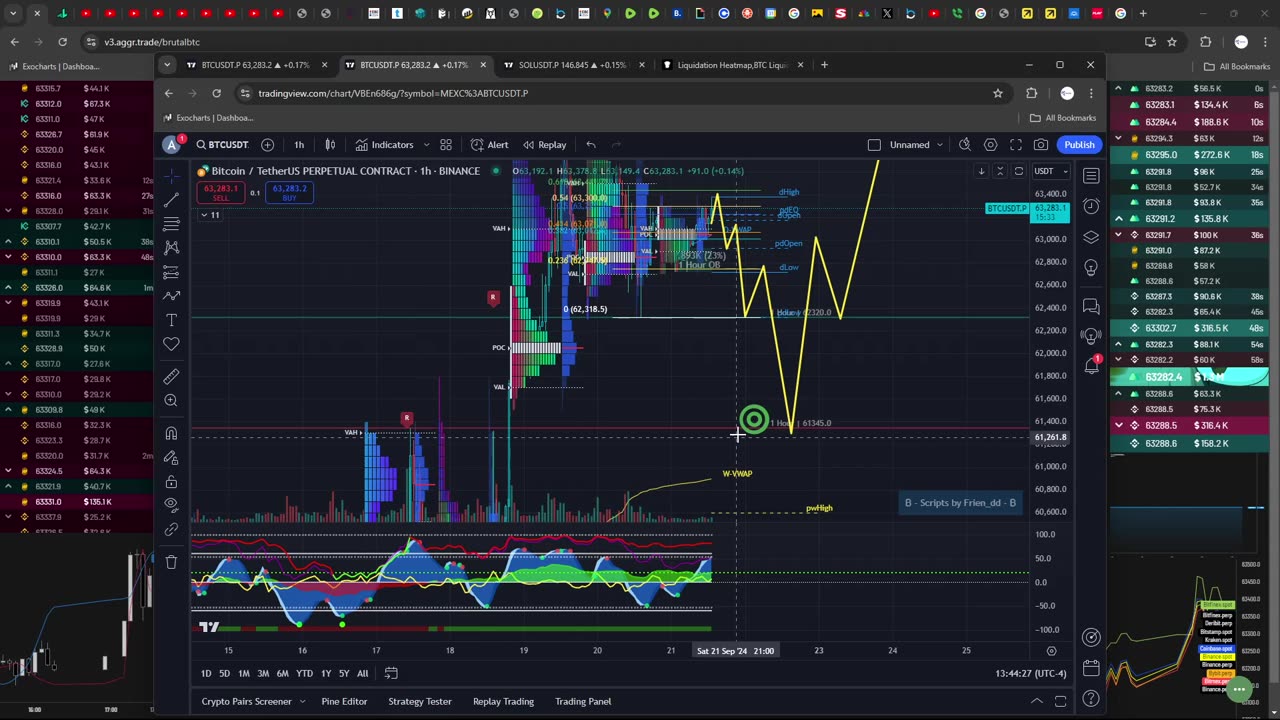Undo the last chart action
Viewport: 1280px width, 720px height.
click(x=591, y=145)
